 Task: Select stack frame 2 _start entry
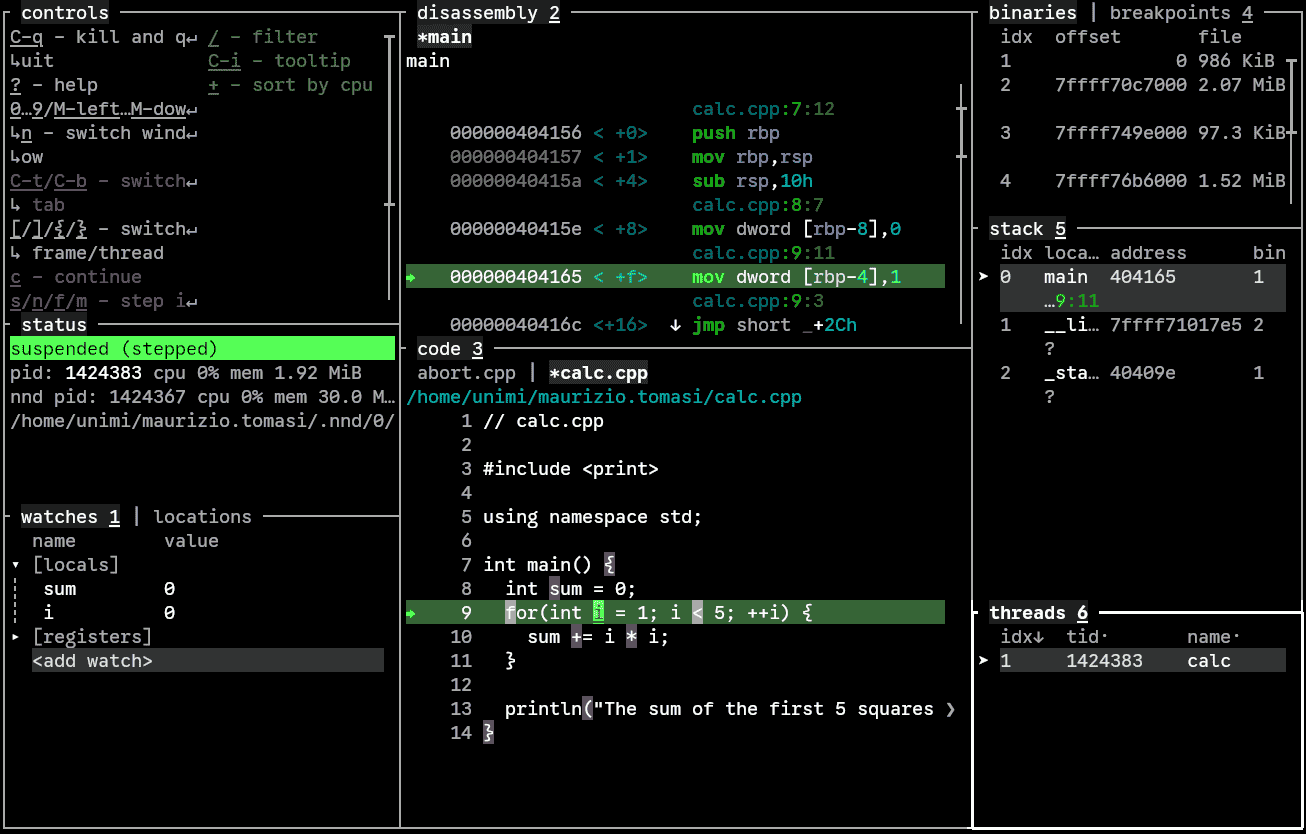(1141, 373)
